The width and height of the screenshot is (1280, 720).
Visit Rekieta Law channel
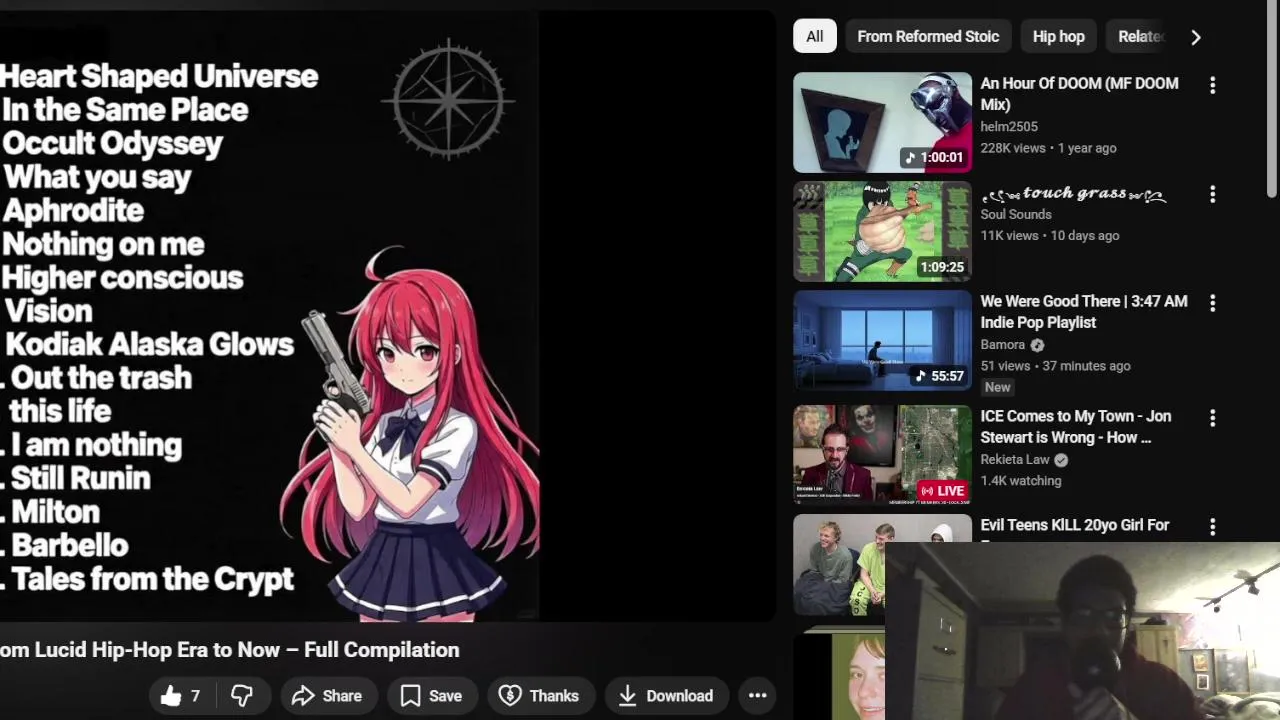click(x=1015, y=459)
